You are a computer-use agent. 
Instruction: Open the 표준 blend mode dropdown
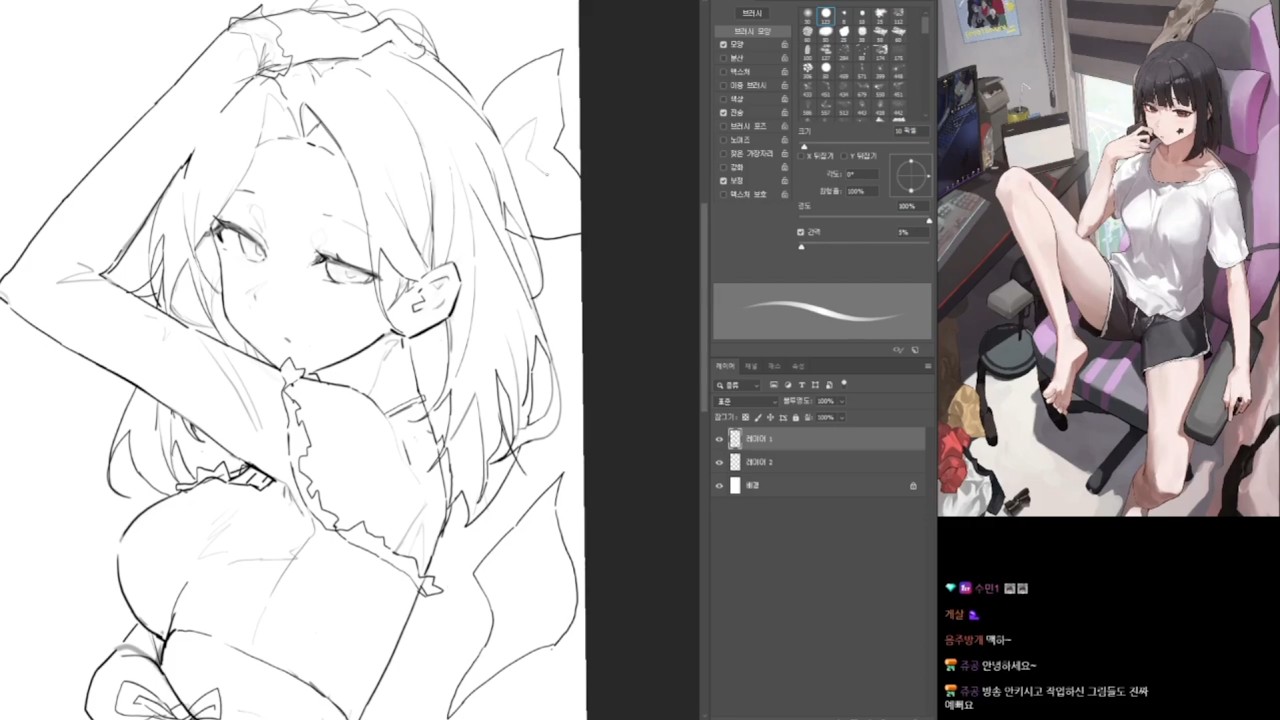tap(746, 401)
